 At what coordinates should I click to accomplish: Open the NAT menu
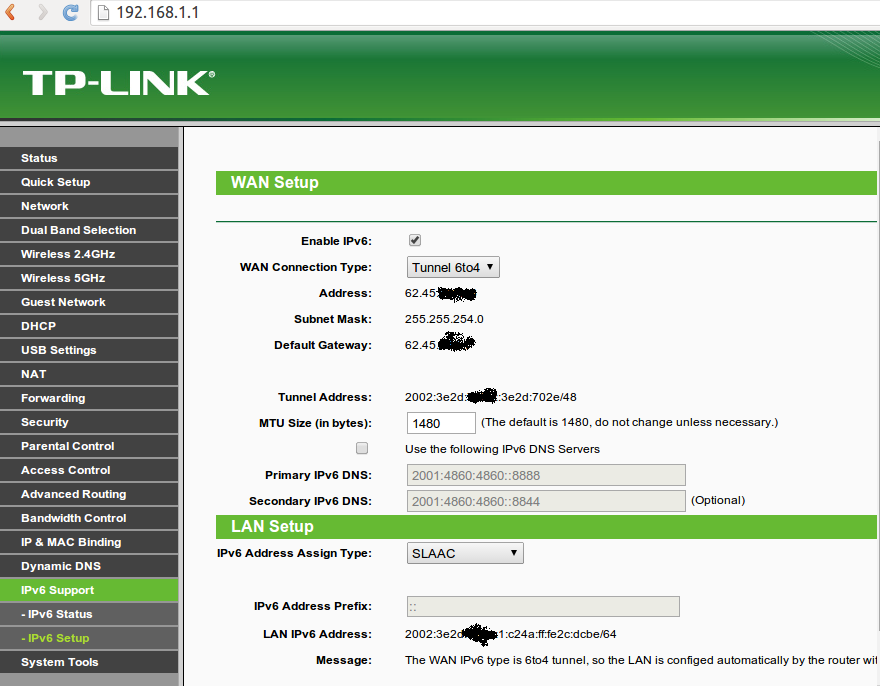tap(89, 374)
